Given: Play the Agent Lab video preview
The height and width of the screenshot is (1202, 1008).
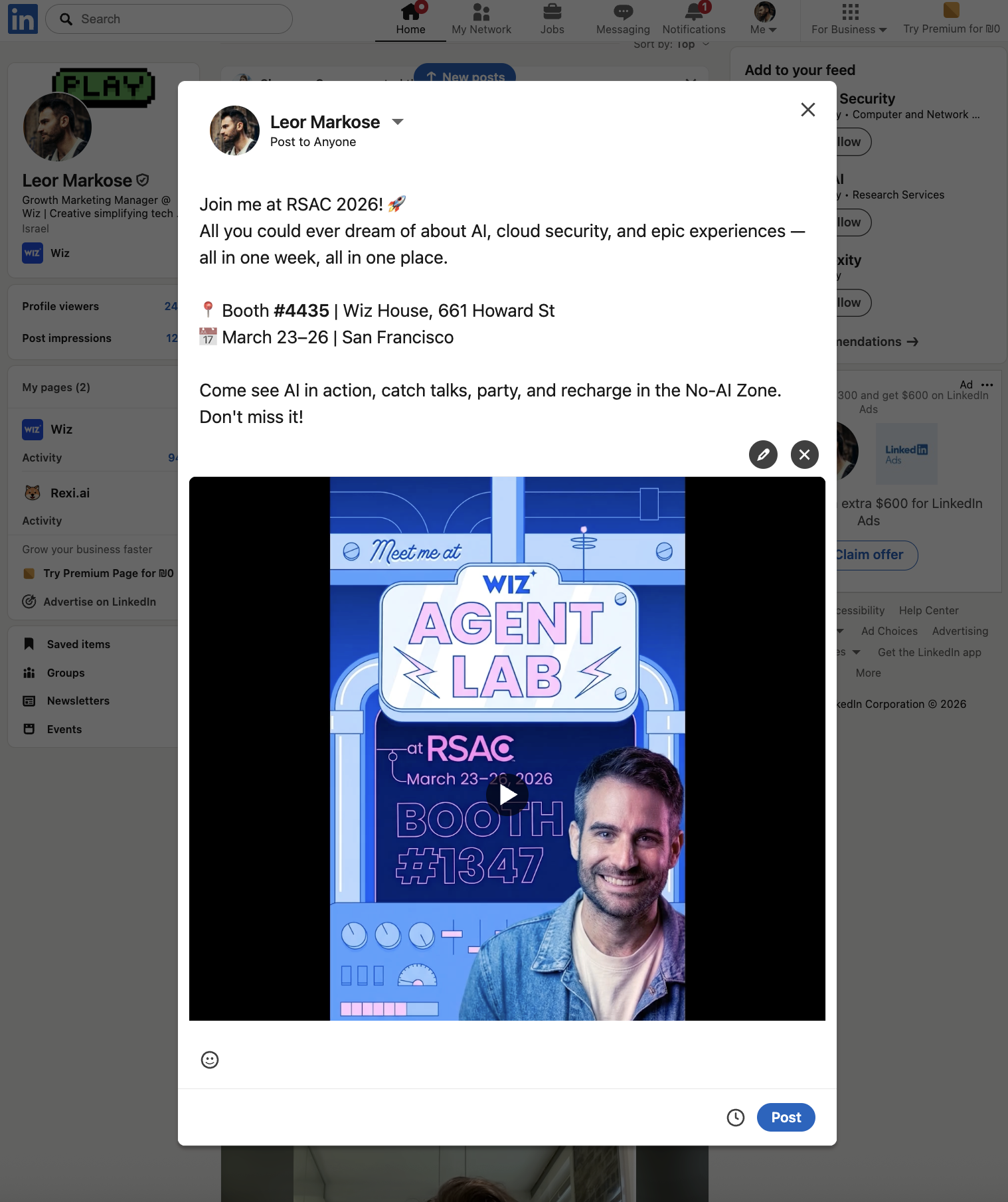Looking at the screenshot, I should click(507, 795).
